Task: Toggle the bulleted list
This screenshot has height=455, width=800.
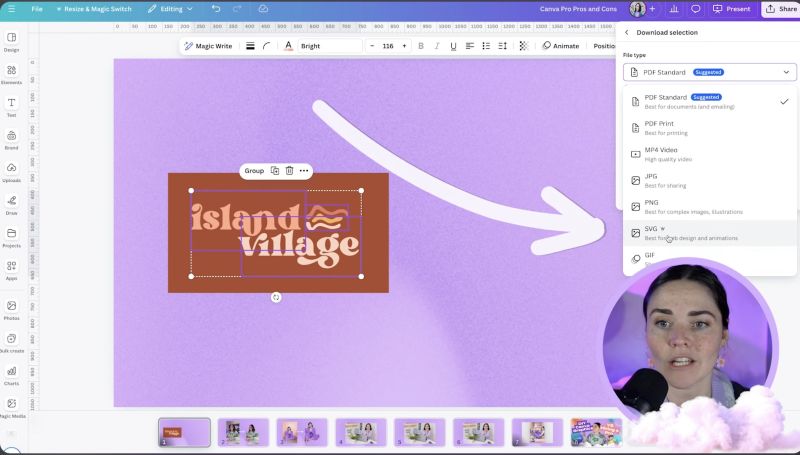Action: (486, 46)
